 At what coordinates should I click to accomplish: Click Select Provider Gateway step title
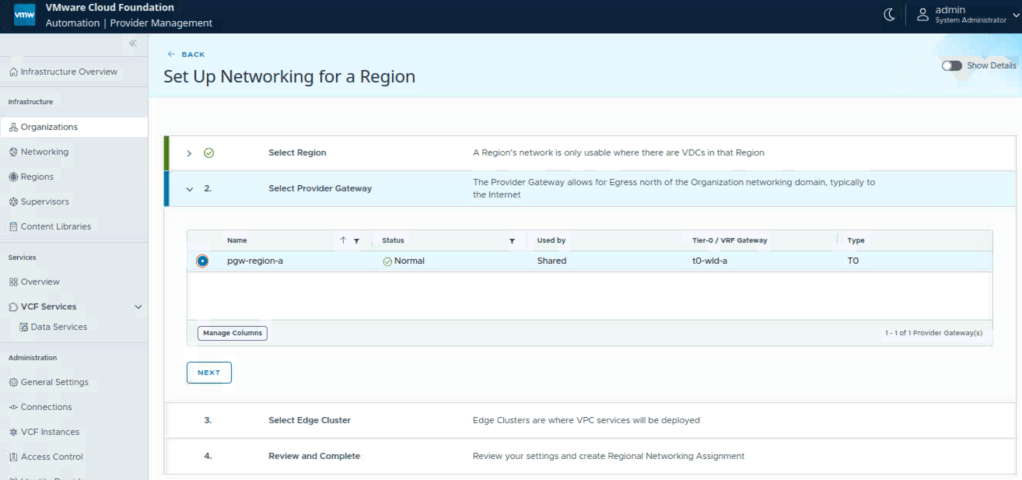(320, 188)
